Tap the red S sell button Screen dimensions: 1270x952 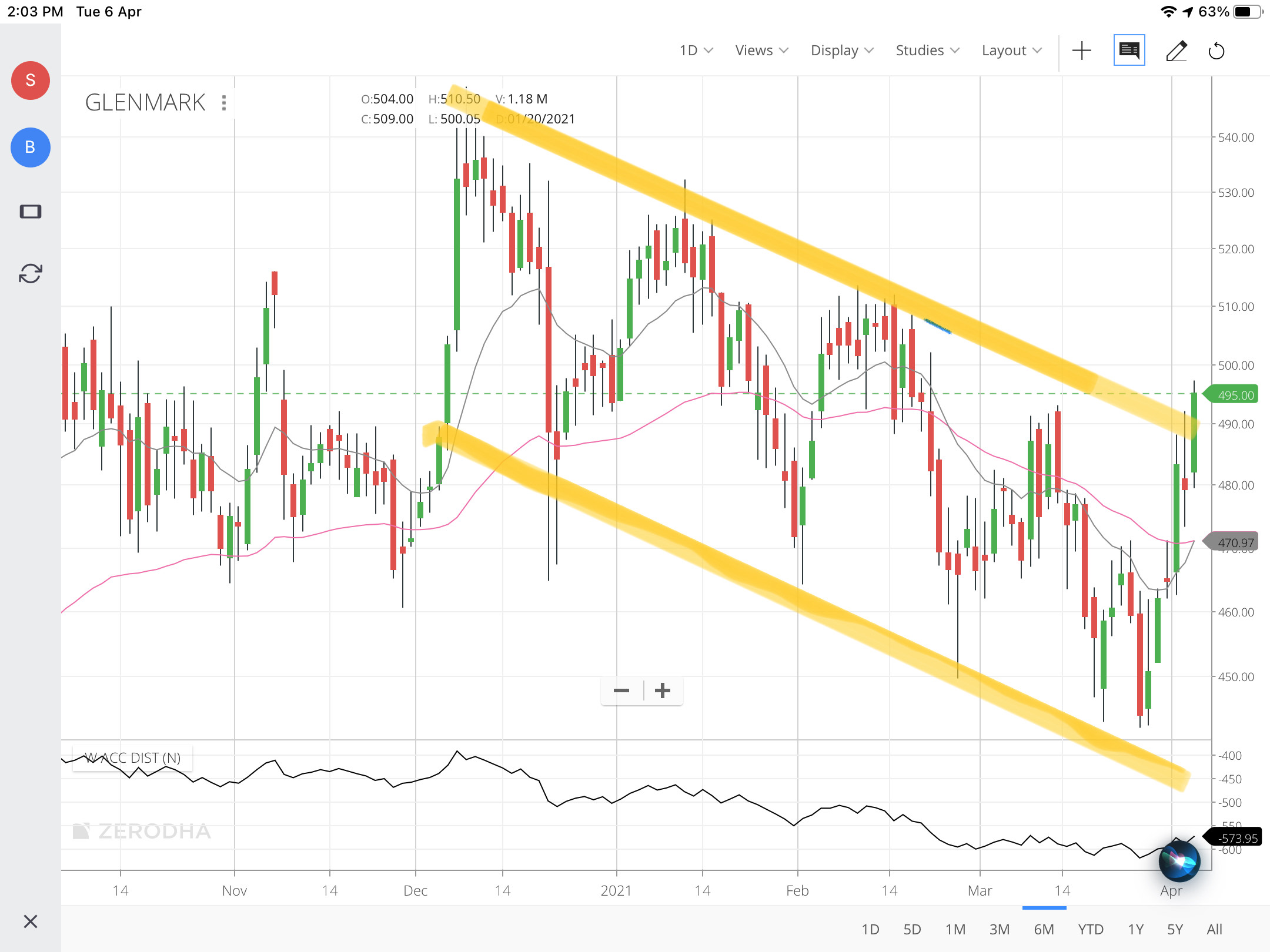point(31,81)
